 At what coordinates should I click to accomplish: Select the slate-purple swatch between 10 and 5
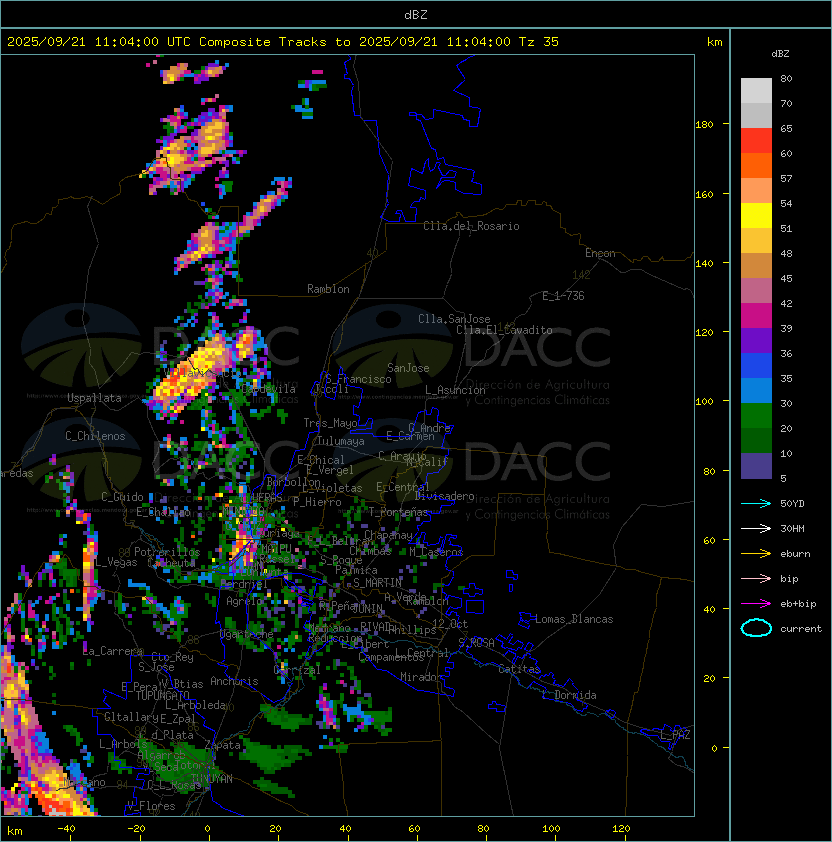pyautogui.click(x=756, y=466)
